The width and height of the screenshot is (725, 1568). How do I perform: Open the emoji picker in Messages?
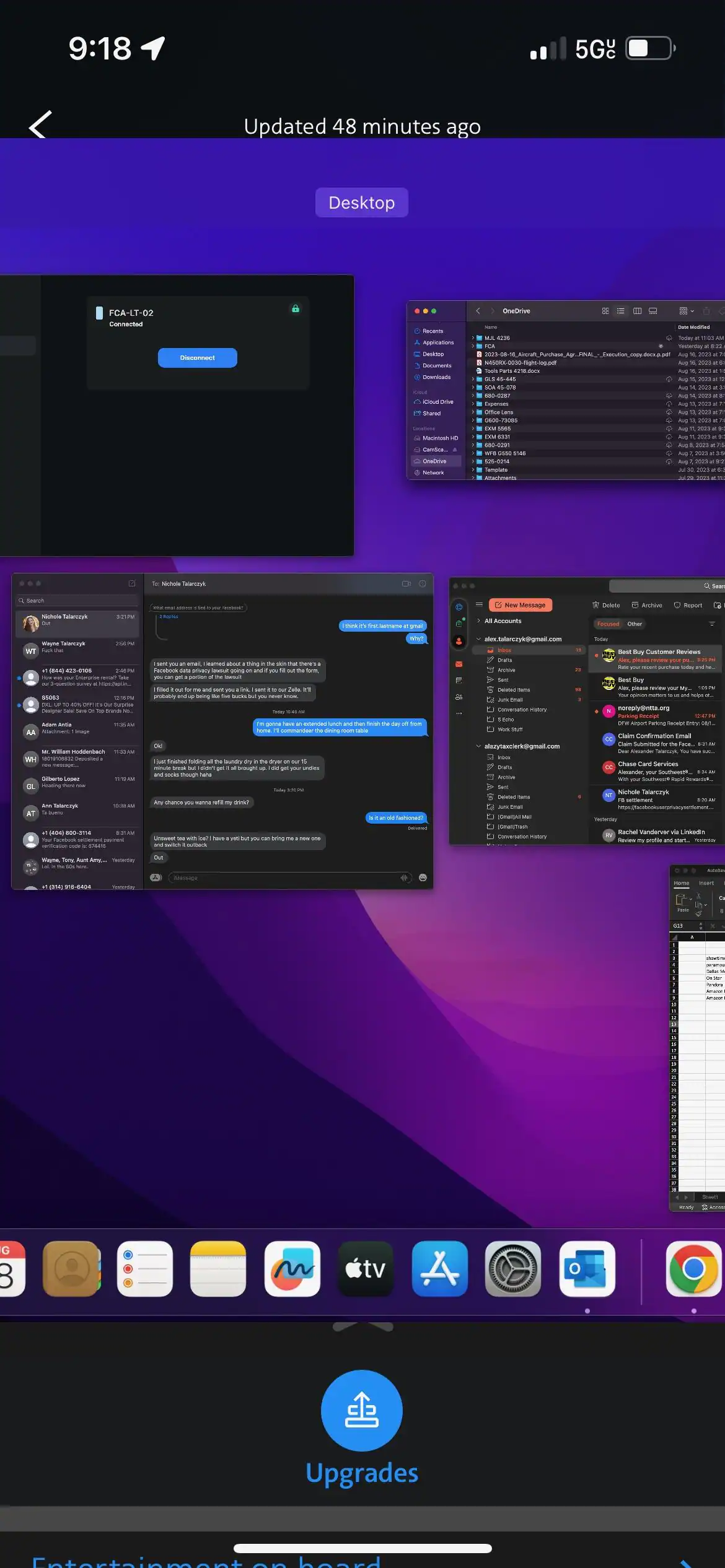point(423,878)
